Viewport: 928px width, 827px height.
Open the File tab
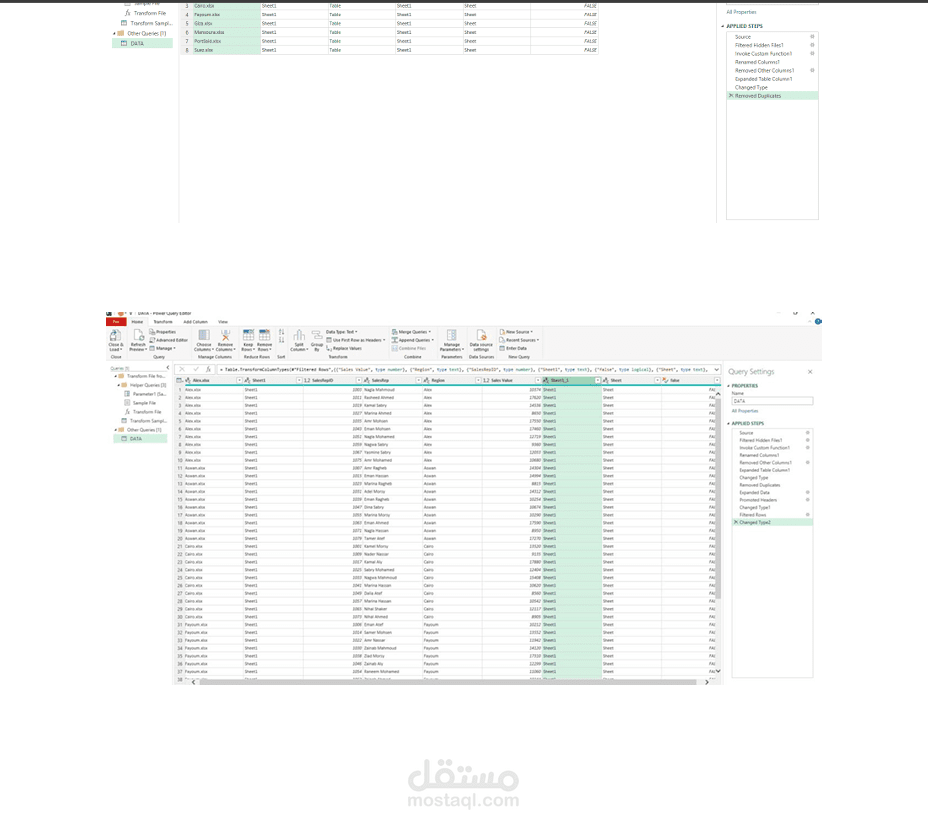point(116,322)
